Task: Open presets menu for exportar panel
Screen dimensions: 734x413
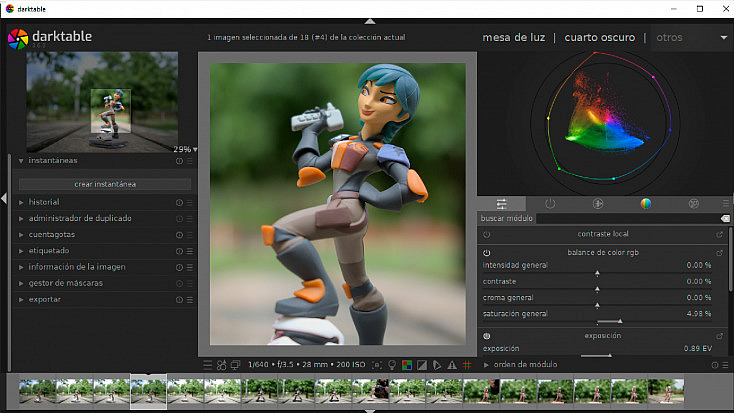Action: click(x=190, y=300)
